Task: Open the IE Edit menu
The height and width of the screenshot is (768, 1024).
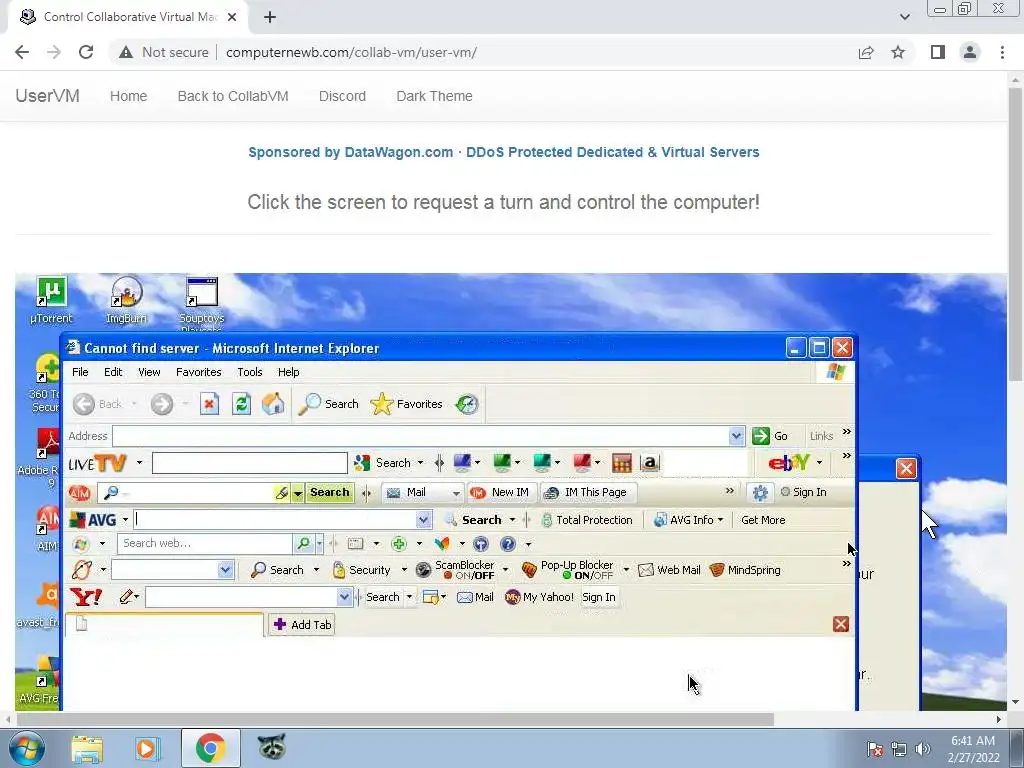Action: [x=113, y=372]
